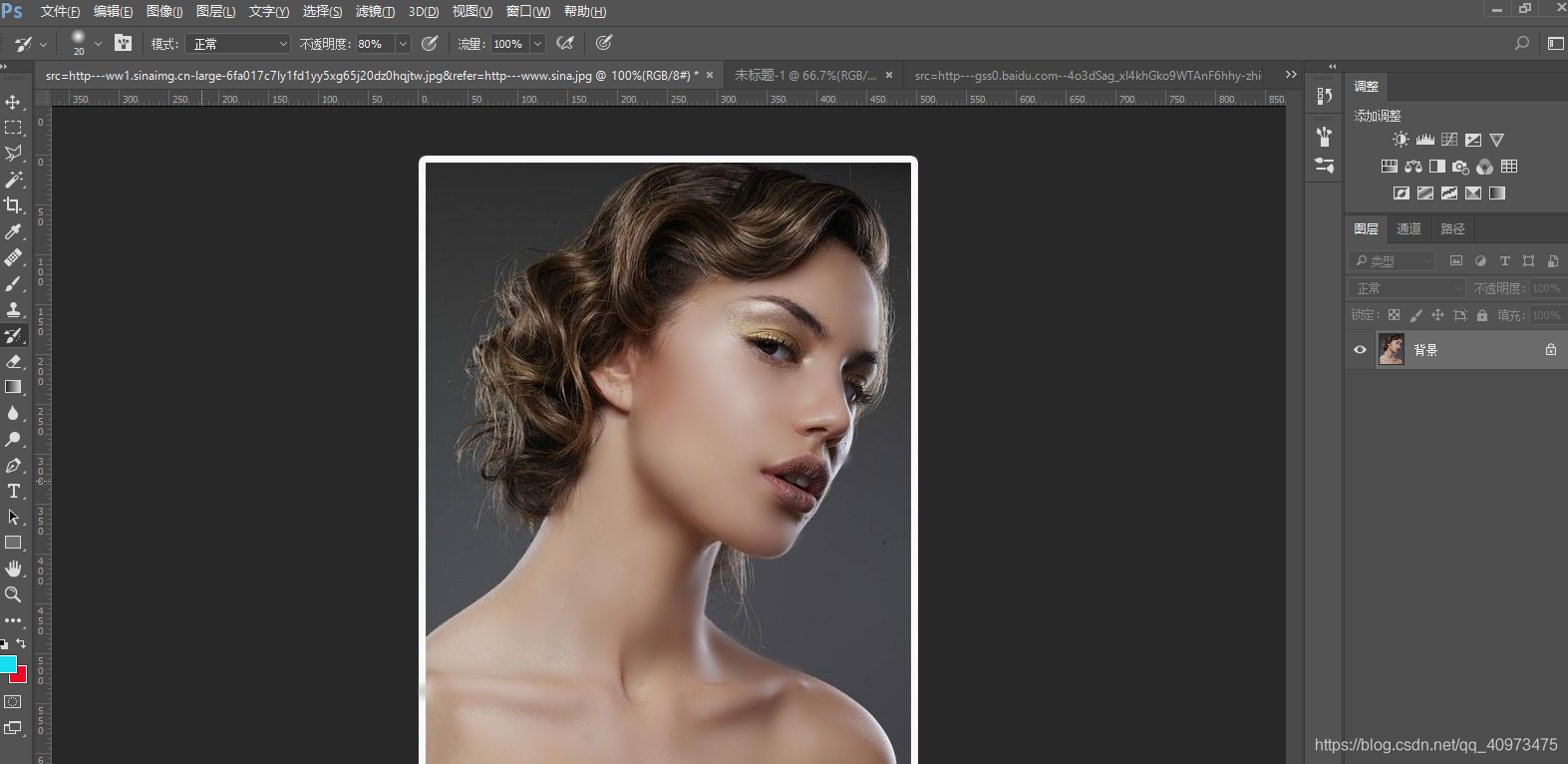Open the 图像(I) menu
The image size is (1568, 764).
click(x=164, y=11)
